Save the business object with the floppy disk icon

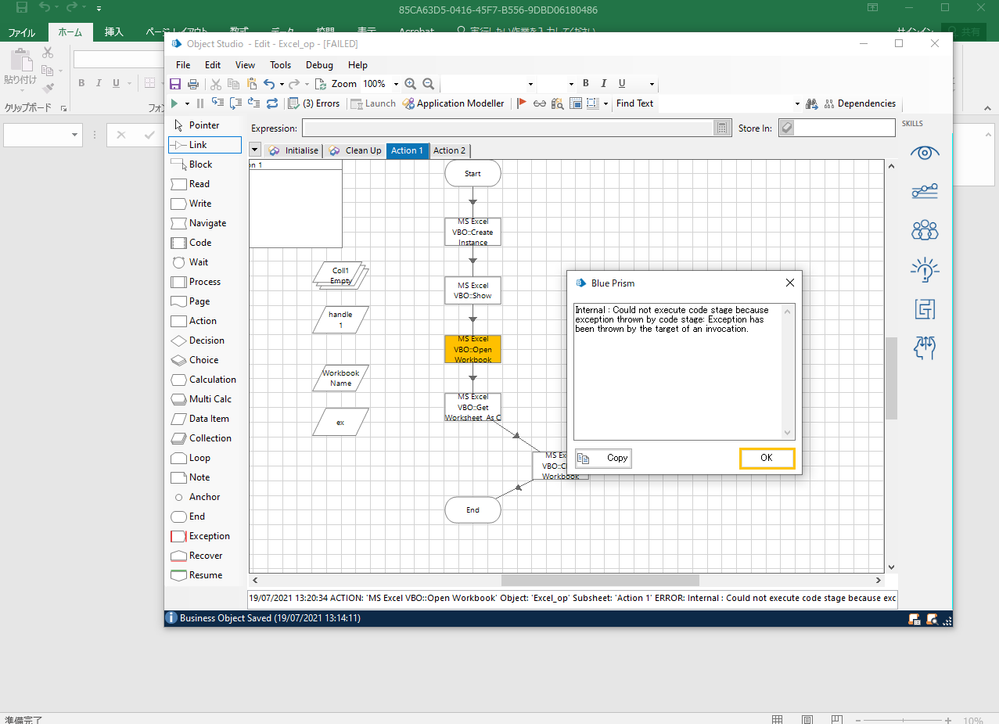pyautogui.click(x=175, y=84)
